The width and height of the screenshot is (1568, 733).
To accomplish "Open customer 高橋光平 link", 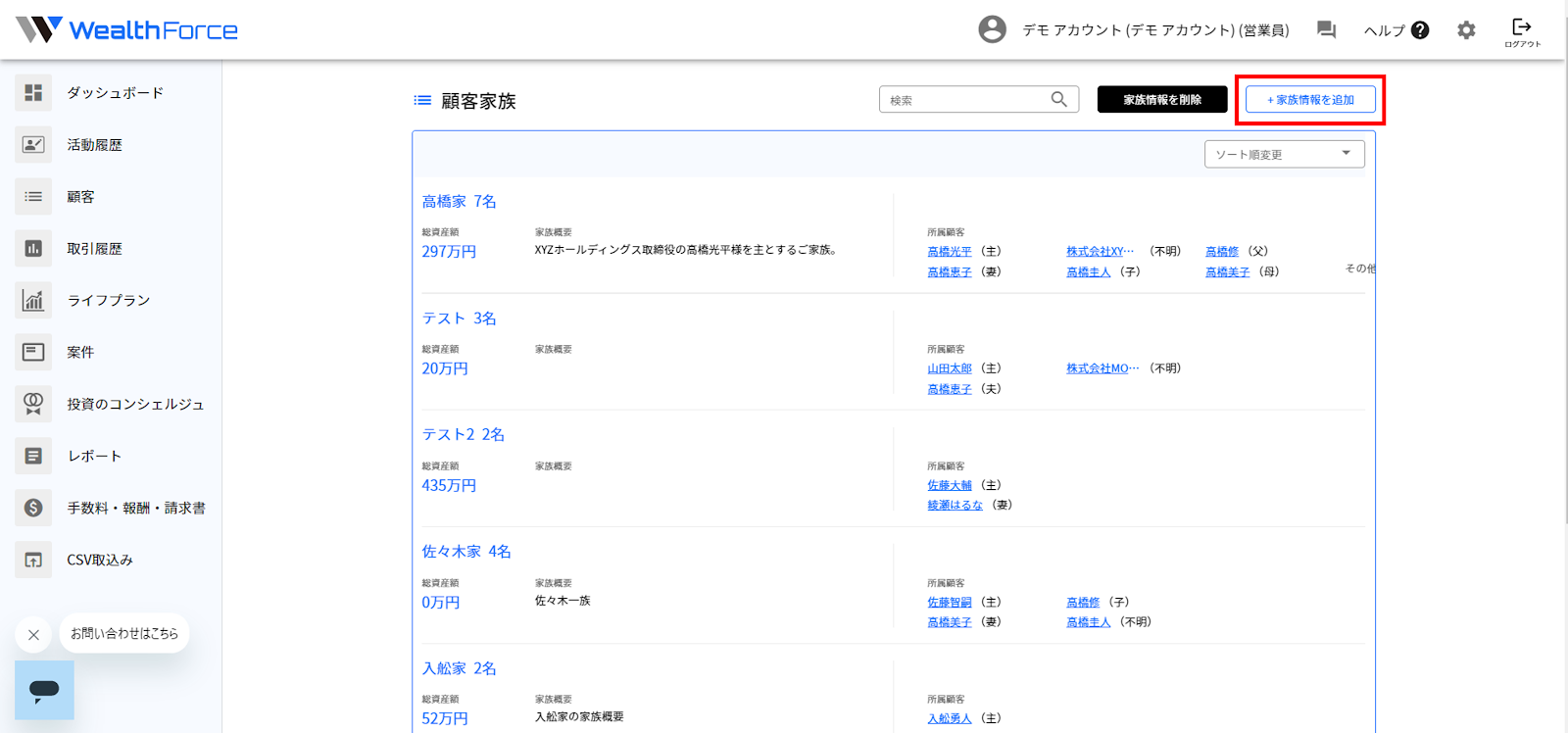I will 950,252.
